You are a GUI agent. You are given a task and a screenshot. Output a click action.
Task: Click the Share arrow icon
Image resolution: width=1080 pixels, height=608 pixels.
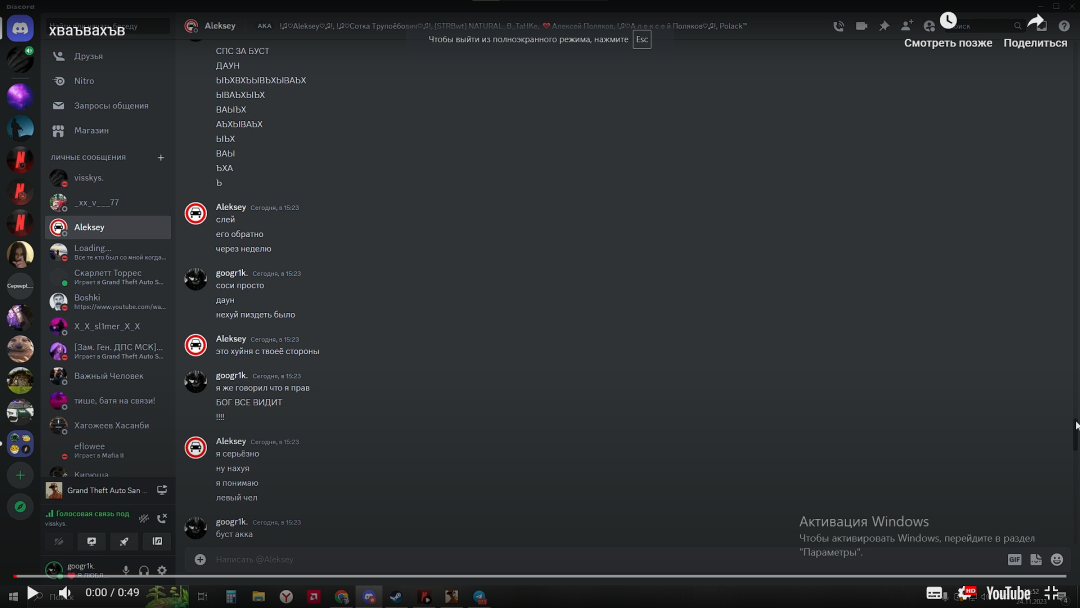click(x=1035, y=21)
